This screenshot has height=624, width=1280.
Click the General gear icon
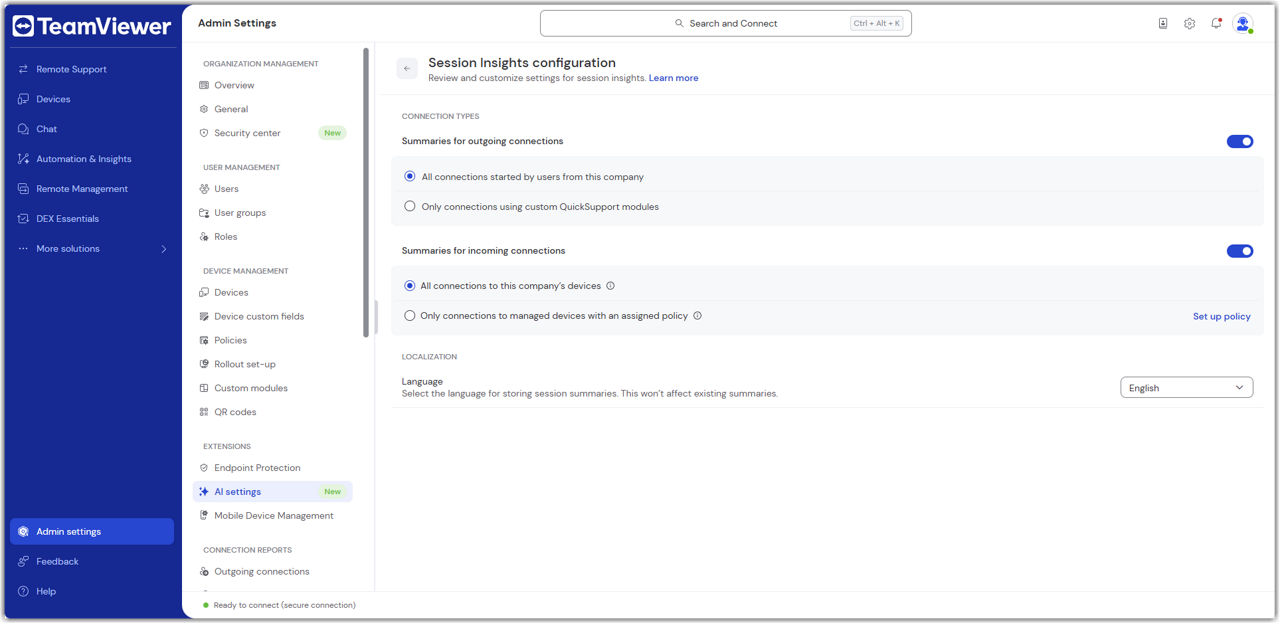coord(204,109)
